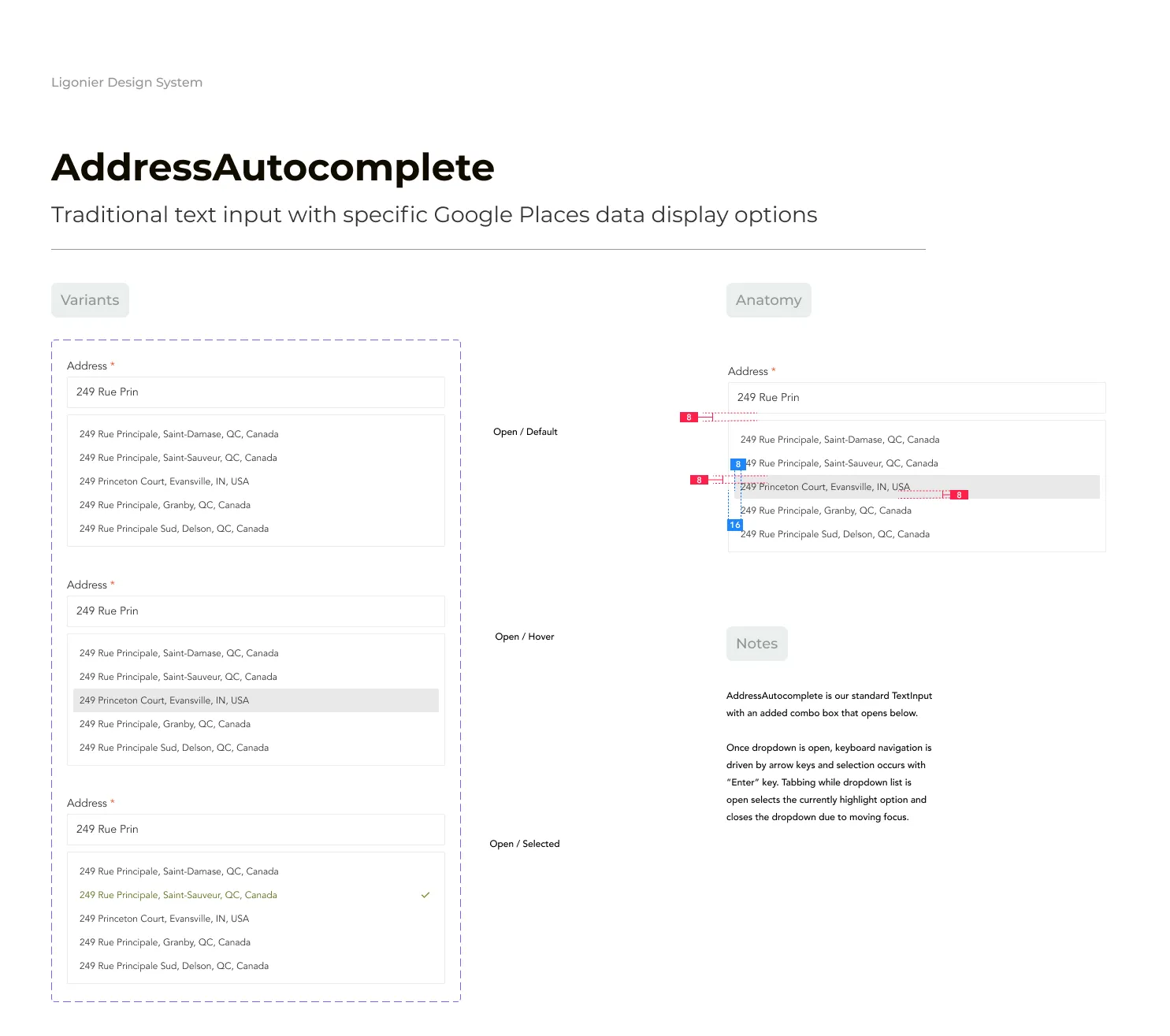
Task: Click the blue 16 spacing badge
Action: point(734,525)
